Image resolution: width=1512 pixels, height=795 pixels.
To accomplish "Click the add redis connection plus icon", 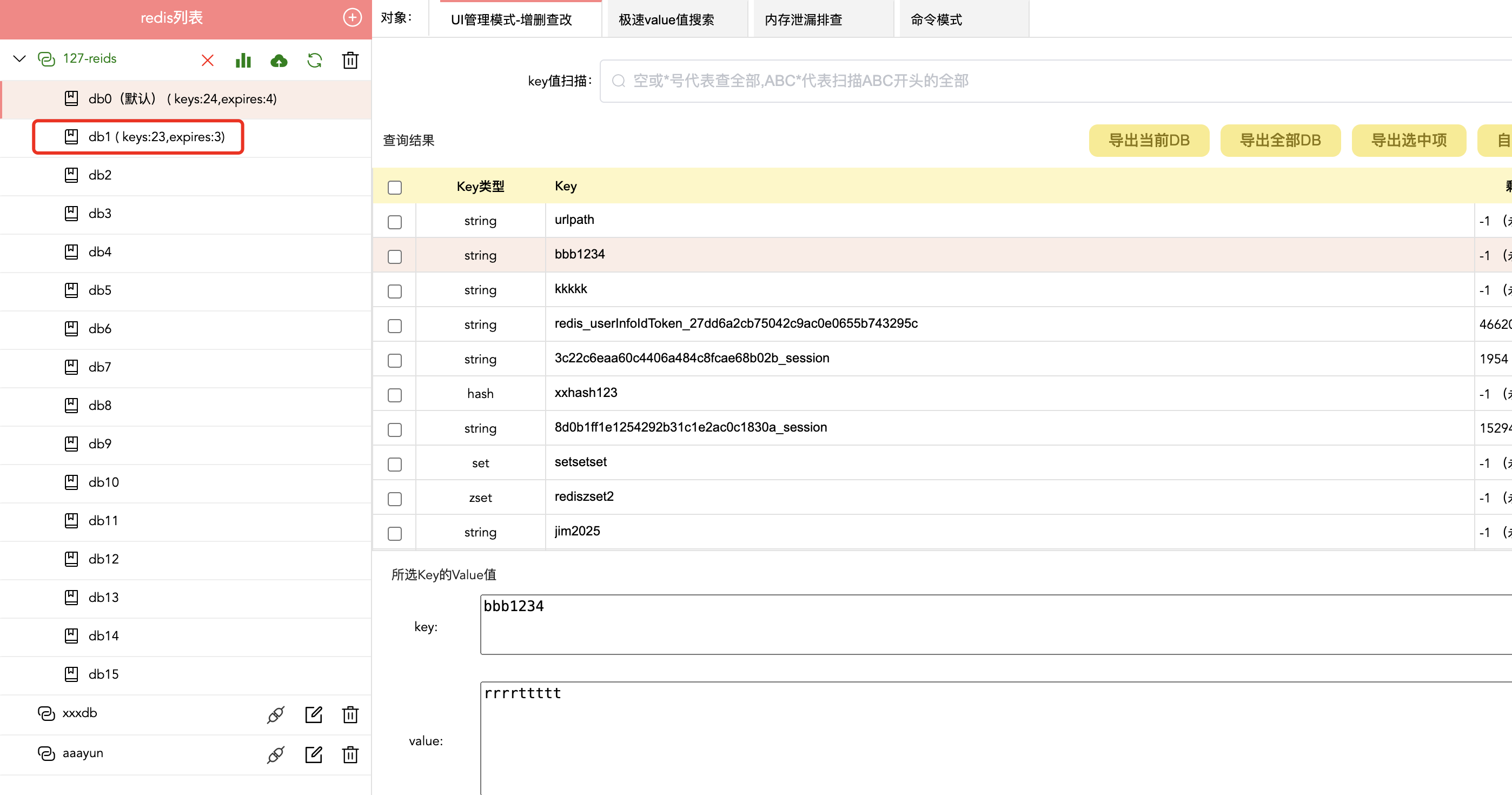I will pos(352,18).
